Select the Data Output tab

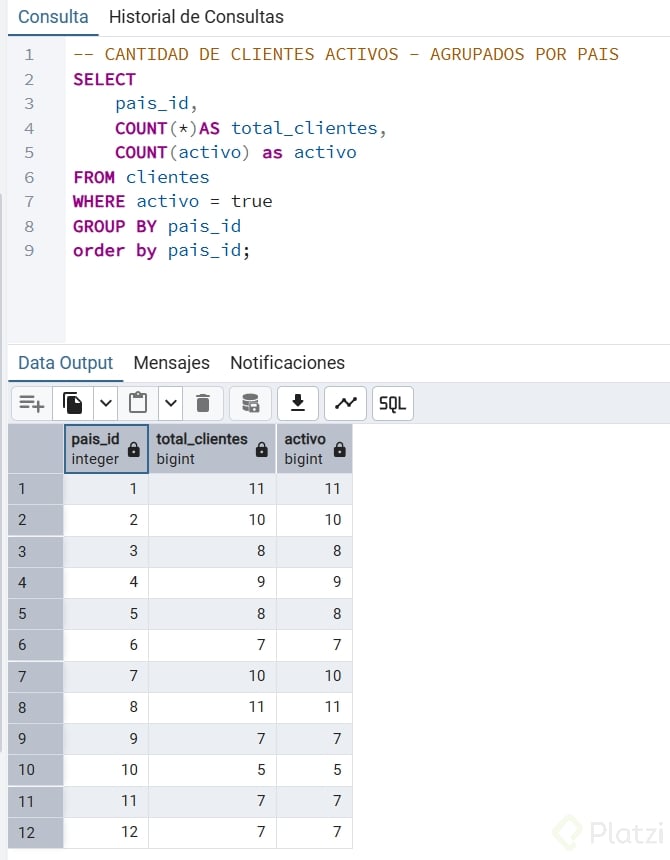pos(65,363)
